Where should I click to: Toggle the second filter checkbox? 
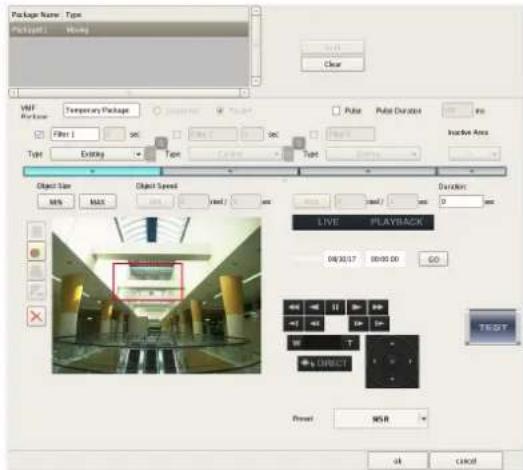pyautogui.click(x=177, y=134)
